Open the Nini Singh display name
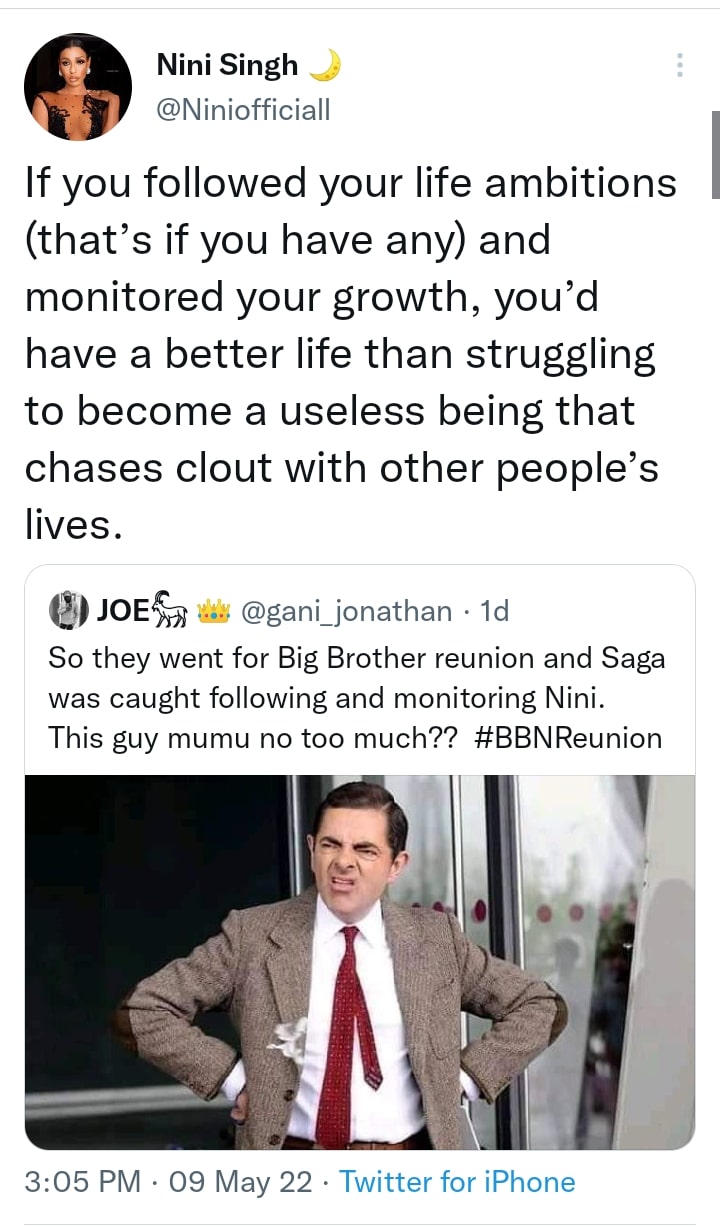The height and width of the screenshot is (1227, 720). coord(227,66)
